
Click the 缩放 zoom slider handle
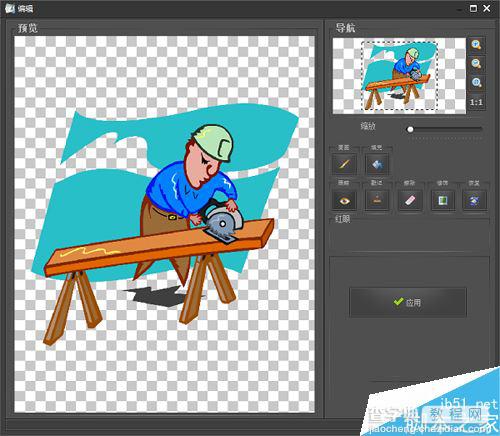coord(410,129)
